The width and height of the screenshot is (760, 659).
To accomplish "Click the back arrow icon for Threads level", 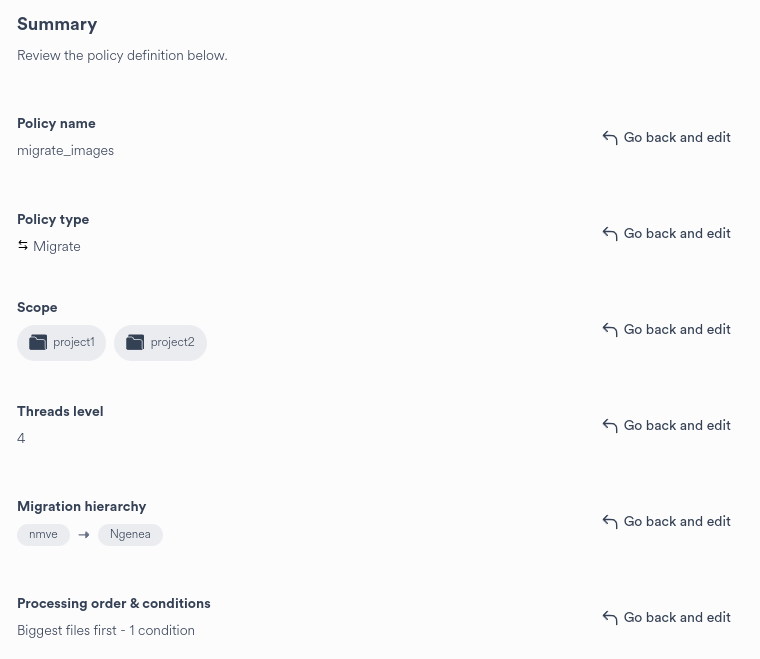I will 610,426.
